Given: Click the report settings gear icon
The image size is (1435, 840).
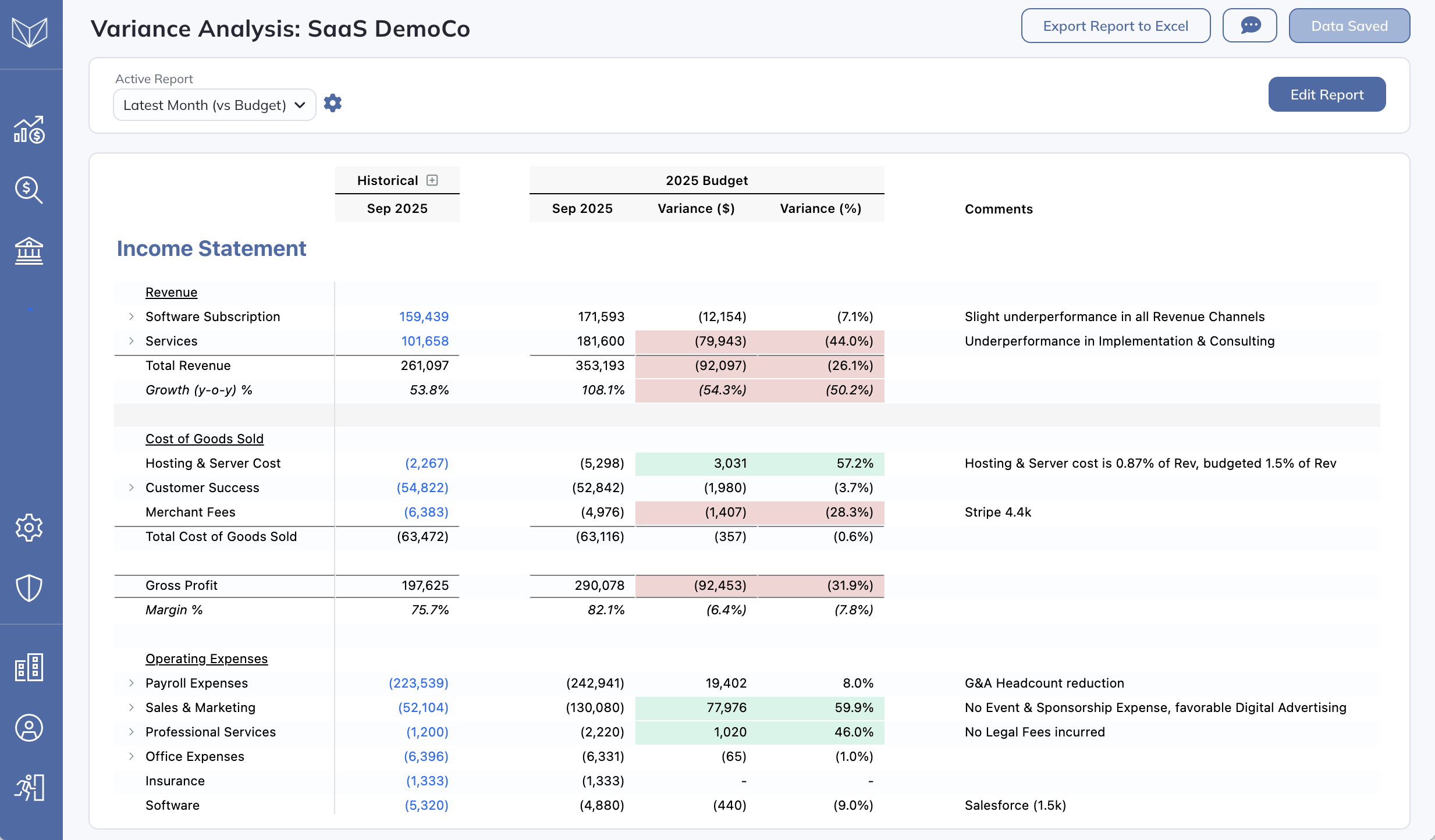Looking at the screenshot, I should (x=333, y=104).
